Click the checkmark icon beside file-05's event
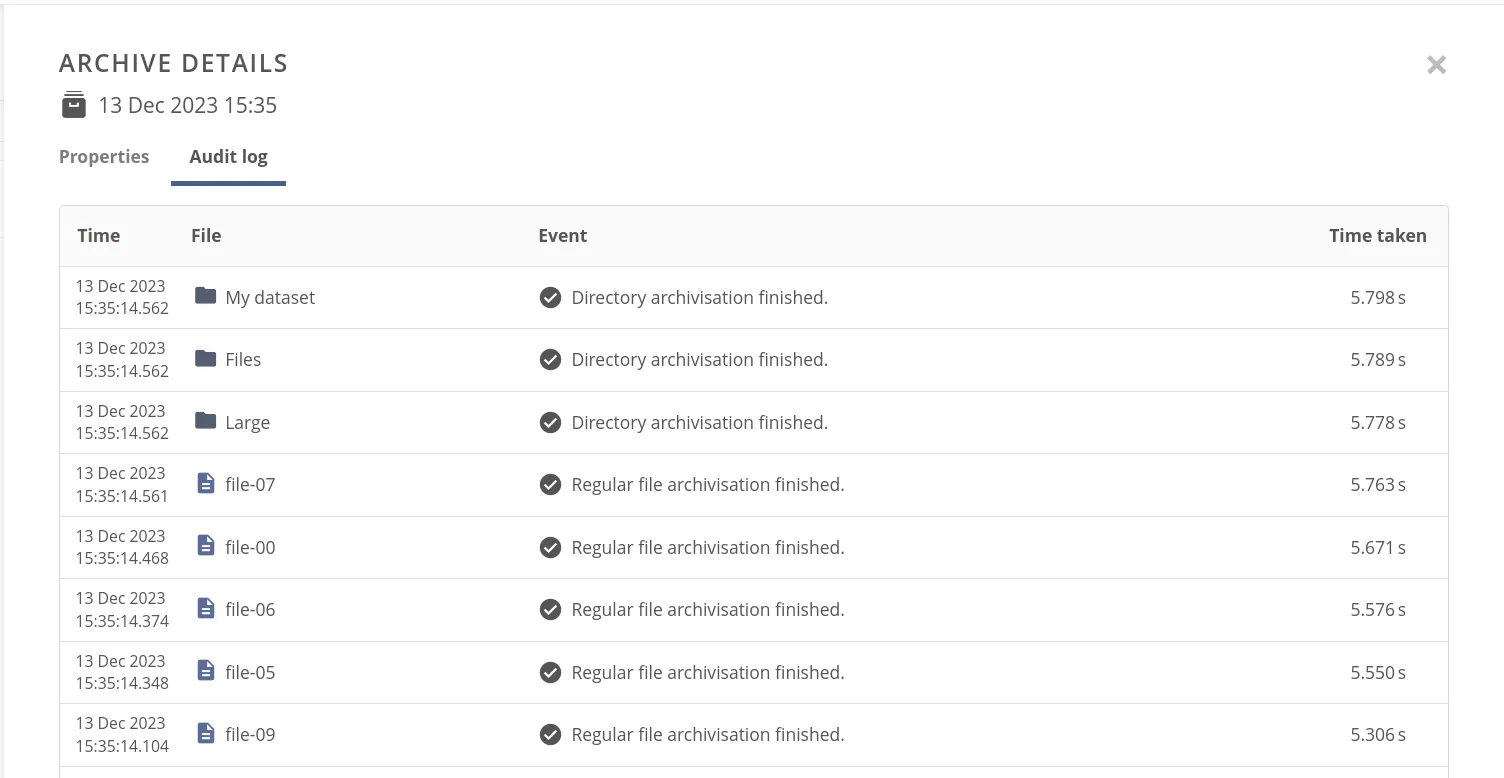 551,672
